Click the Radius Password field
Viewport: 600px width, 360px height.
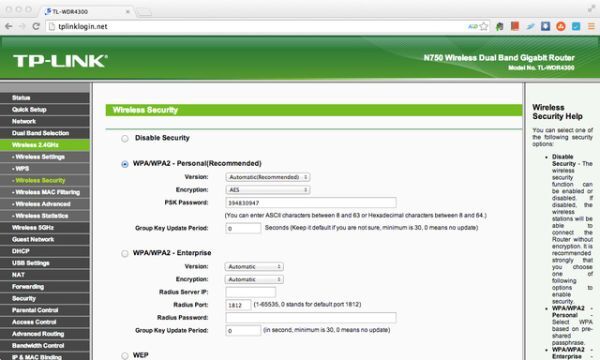(311, 318)
